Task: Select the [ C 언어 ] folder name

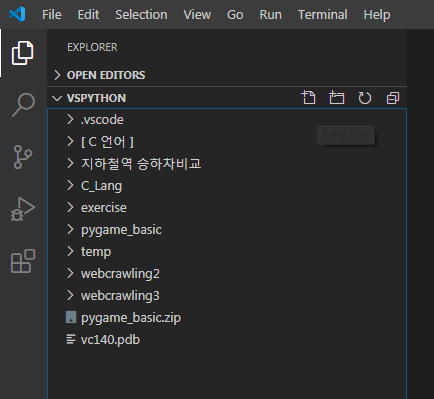Action: [x=107, y=142]
